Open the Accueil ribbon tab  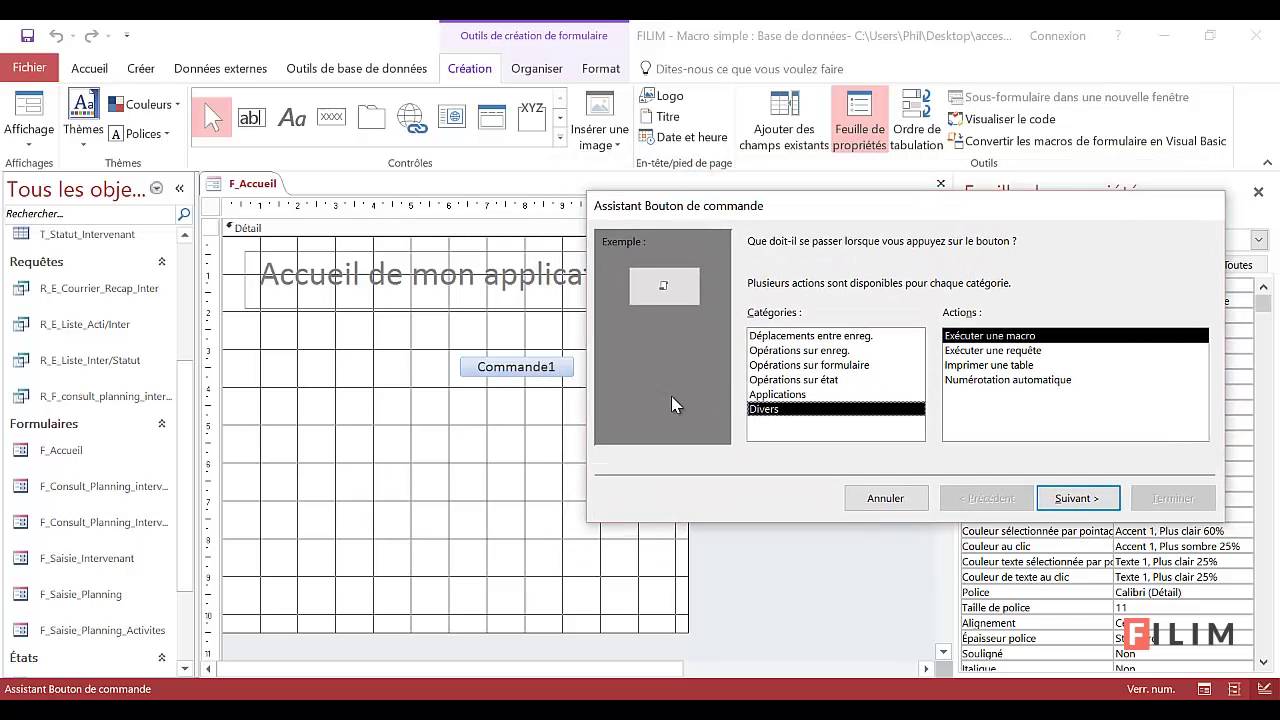click(89, 69)
